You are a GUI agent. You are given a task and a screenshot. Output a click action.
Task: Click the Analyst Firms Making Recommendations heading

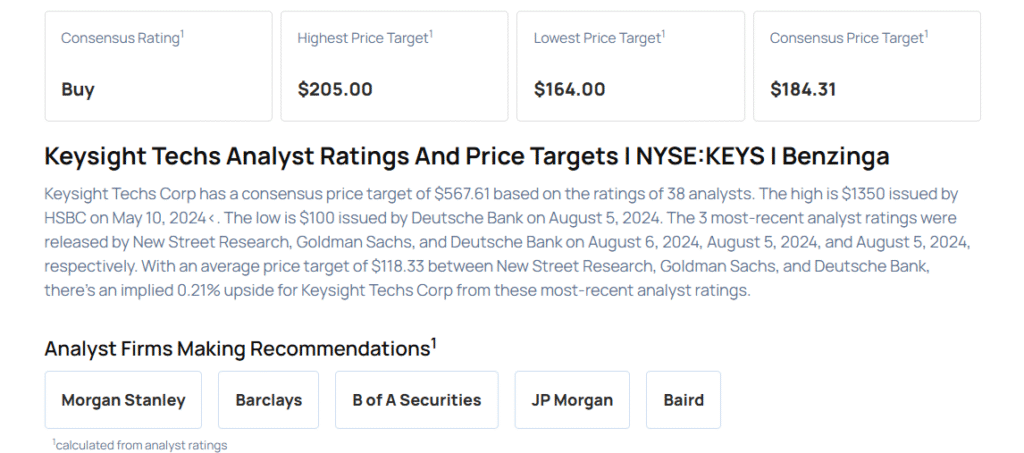pyautogui.click(x=240, y=348)
